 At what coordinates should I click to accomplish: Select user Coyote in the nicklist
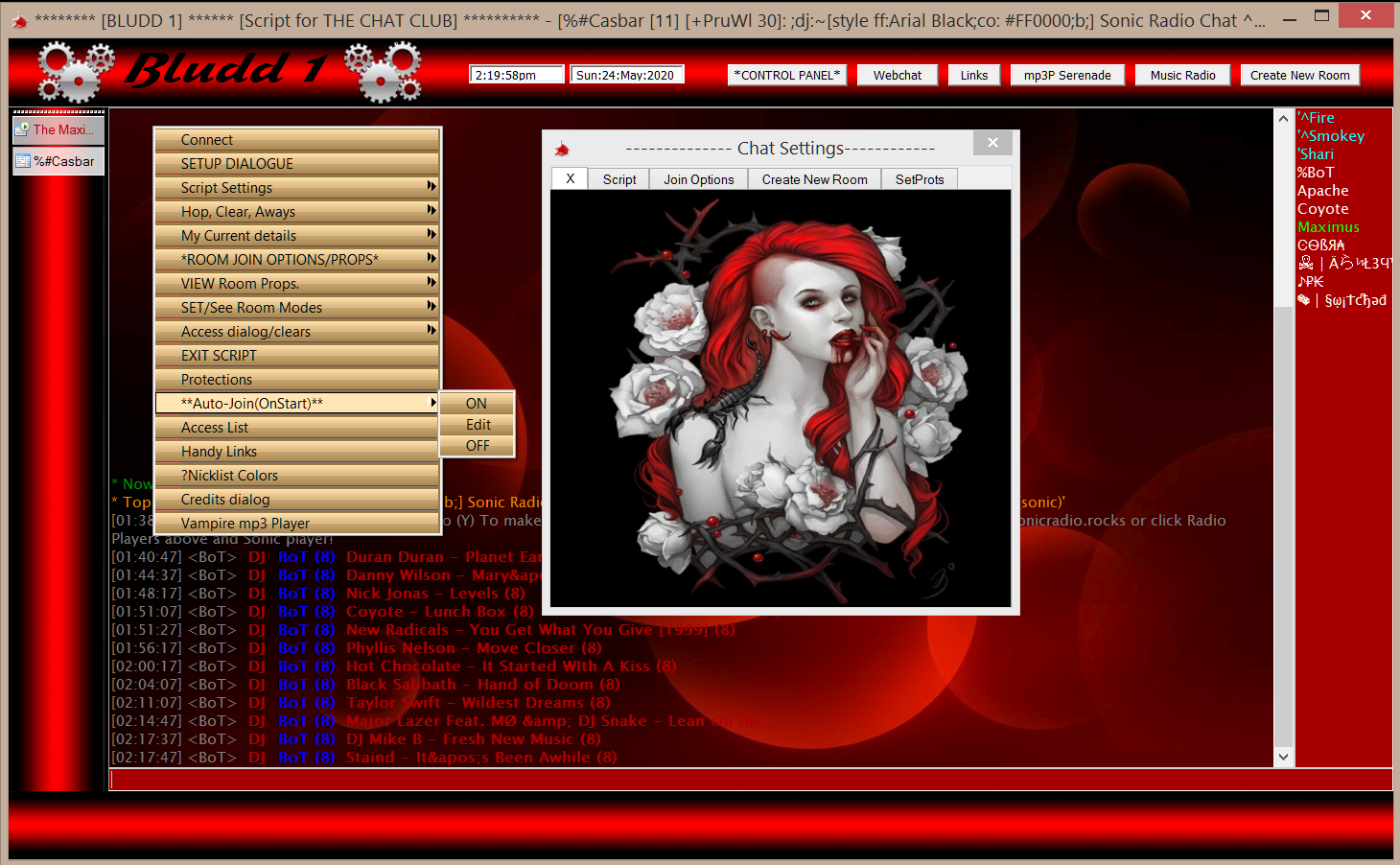tap(1323, 209)
